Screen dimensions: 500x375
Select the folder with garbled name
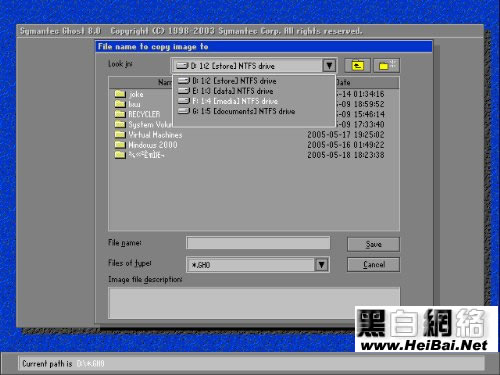[139, 155]
